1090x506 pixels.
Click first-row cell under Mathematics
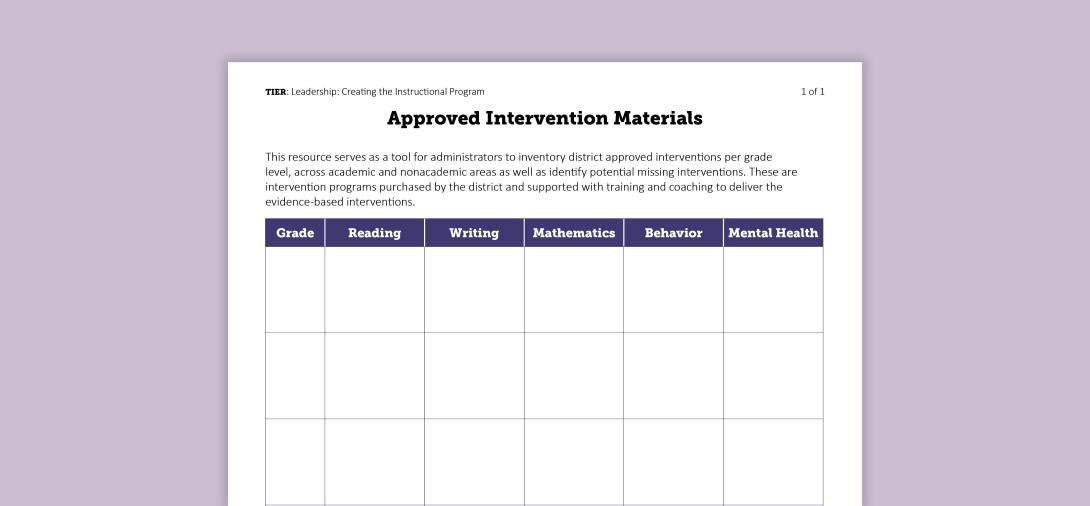[x=574, y=290]
